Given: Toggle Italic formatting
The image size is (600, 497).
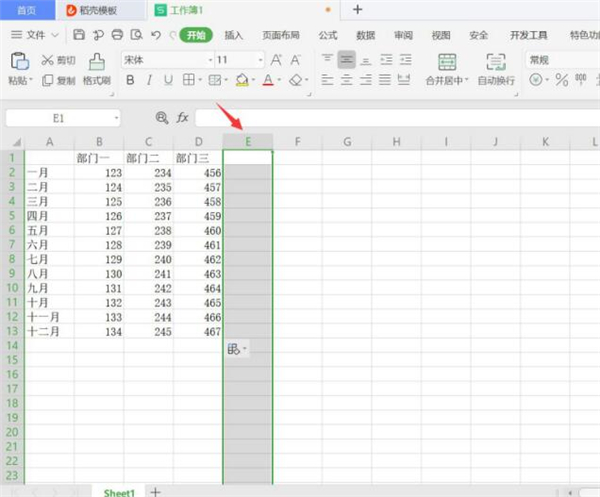Looking at the screenshot, I should (147, 80).
